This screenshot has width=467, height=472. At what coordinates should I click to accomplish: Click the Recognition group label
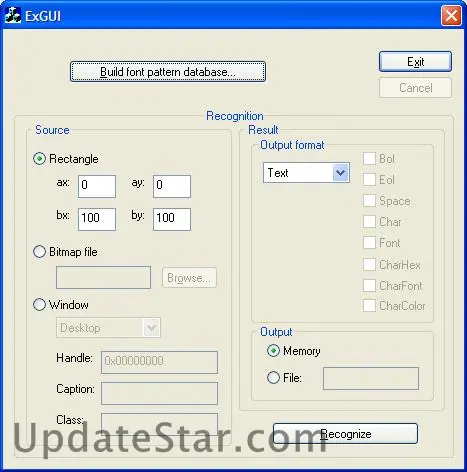[235, 116]
